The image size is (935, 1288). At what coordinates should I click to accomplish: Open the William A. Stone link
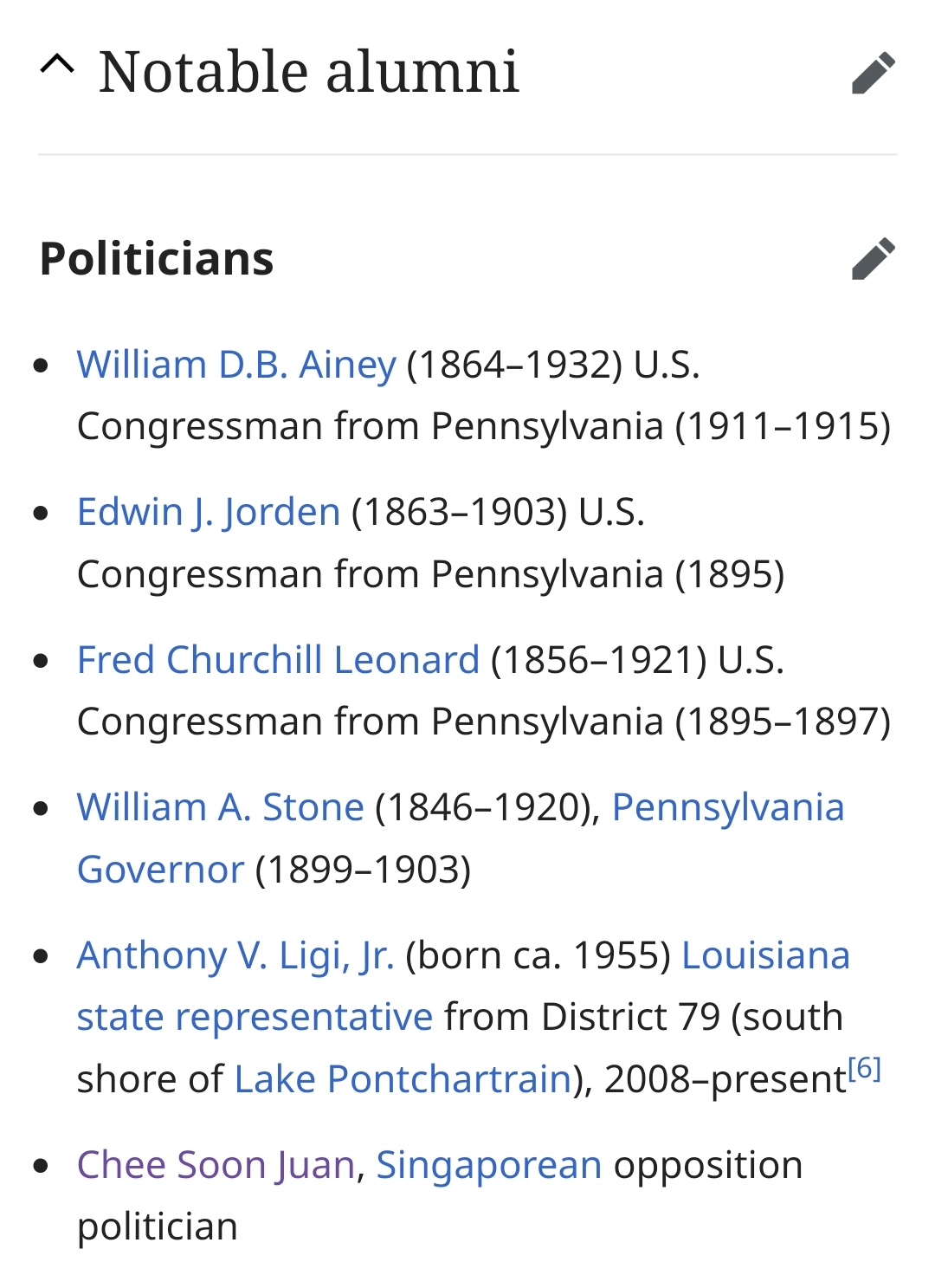[x=220, y=807]
